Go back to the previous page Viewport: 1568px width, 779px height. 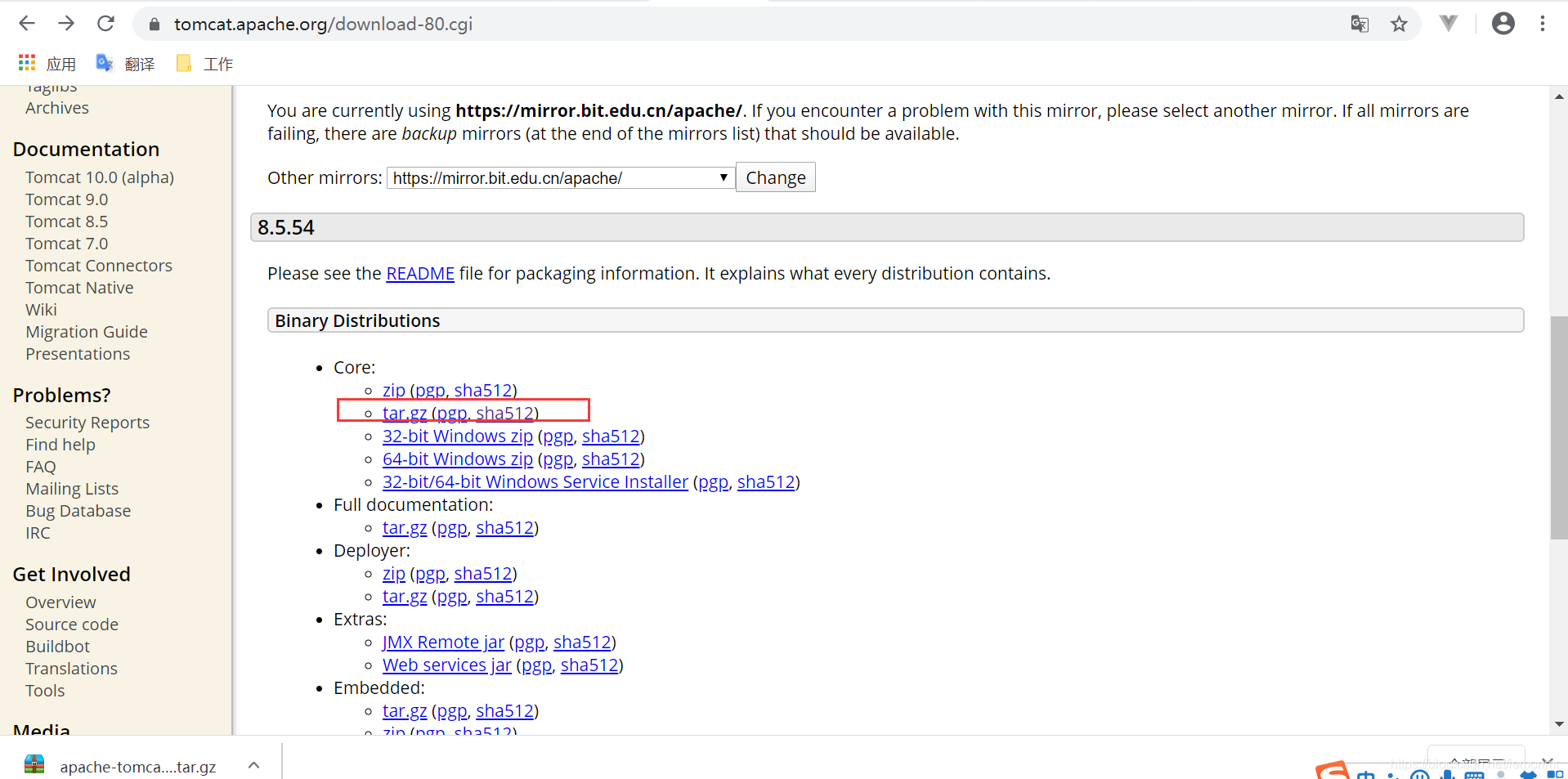tap(27, 24)
